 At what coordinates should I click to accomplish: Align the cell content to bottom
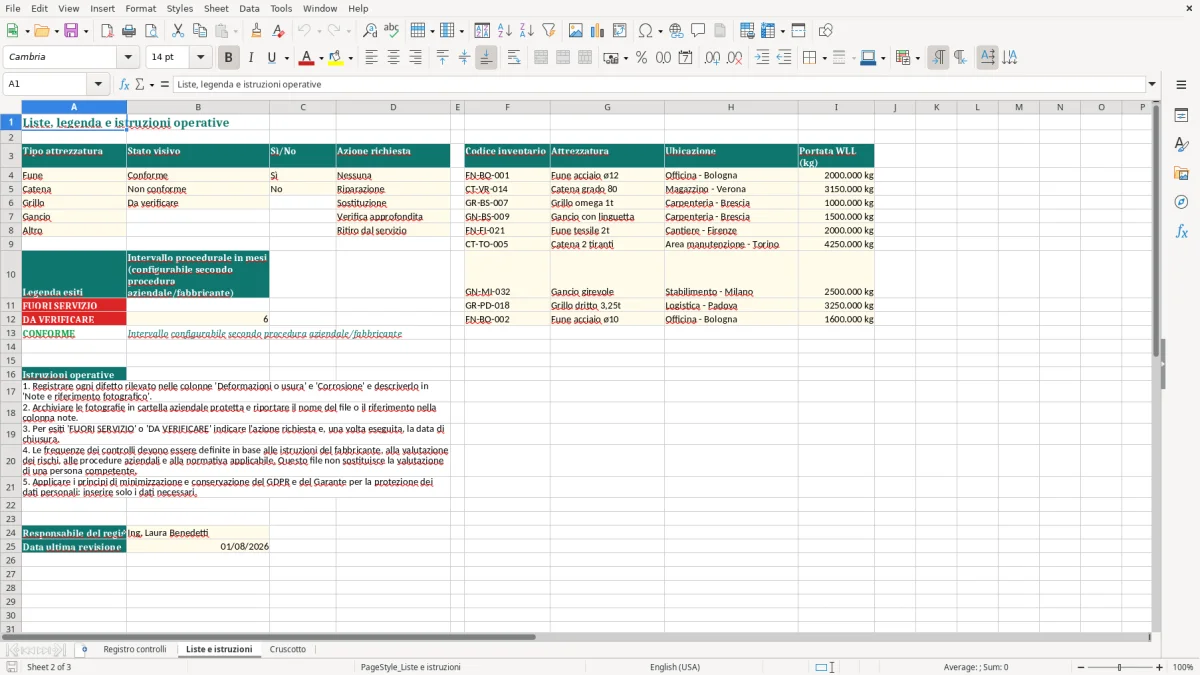tap(486, 58)
